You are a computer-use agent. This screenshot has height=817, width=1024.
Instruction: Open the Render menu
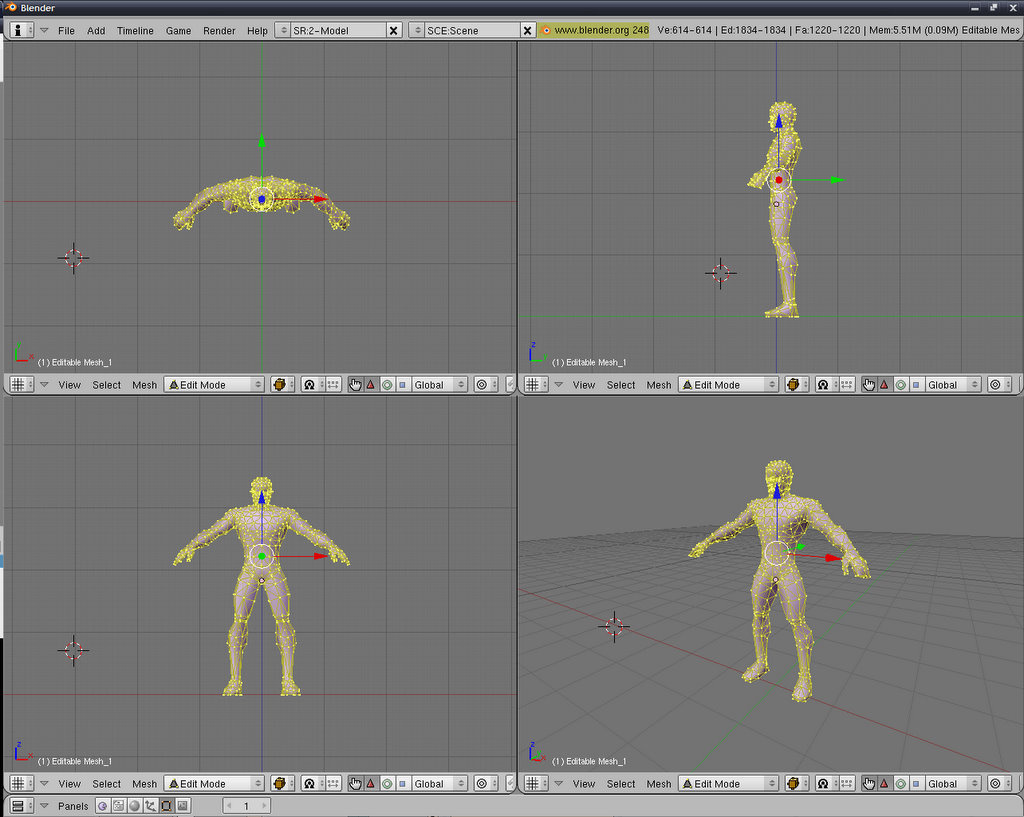(219, 30)
